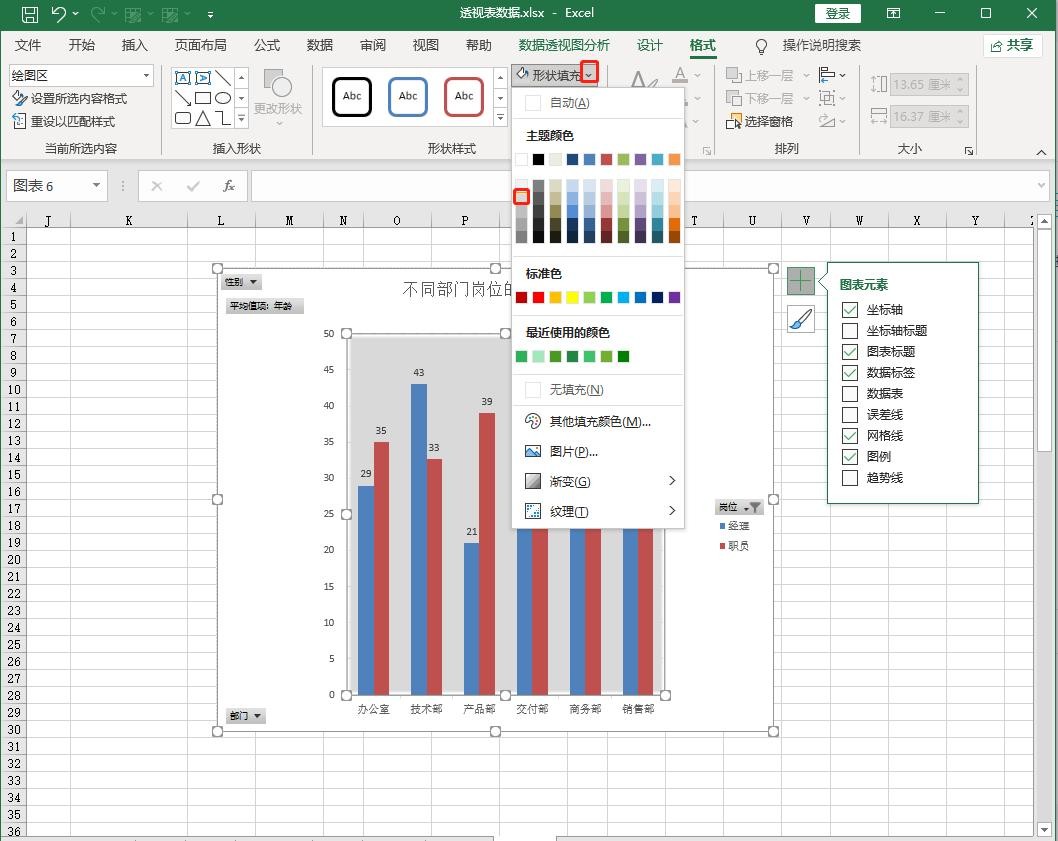This screenshot has height=841, width=1058.
Task: Select No Fill (无填充) menu item
Action: 576,390
